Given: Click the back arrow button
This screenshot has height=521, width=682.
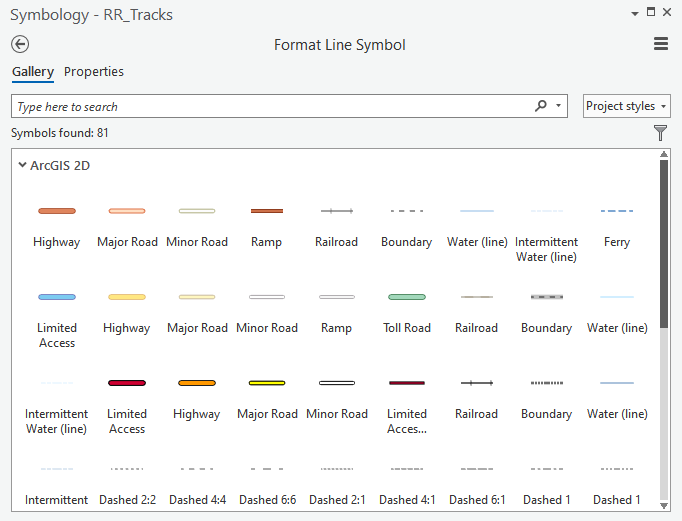Looking at the screenshot, I should click(x=20, y=44).
